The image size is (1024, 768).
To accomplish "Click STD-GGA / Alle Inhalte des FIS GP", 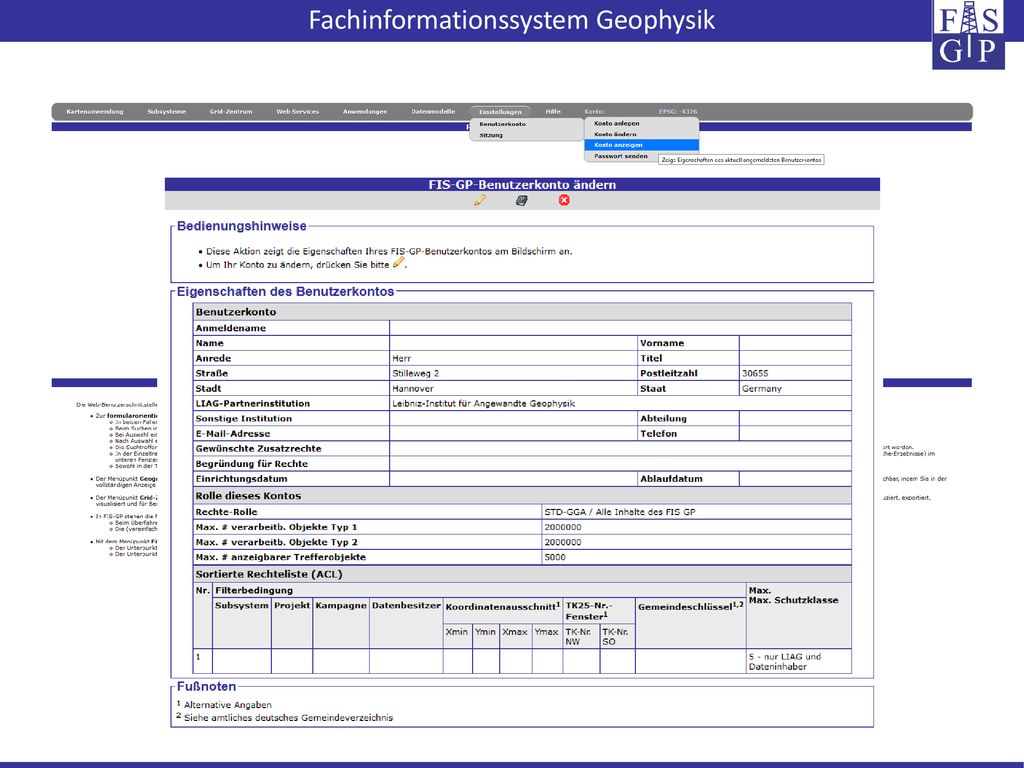I will [620, 511].
